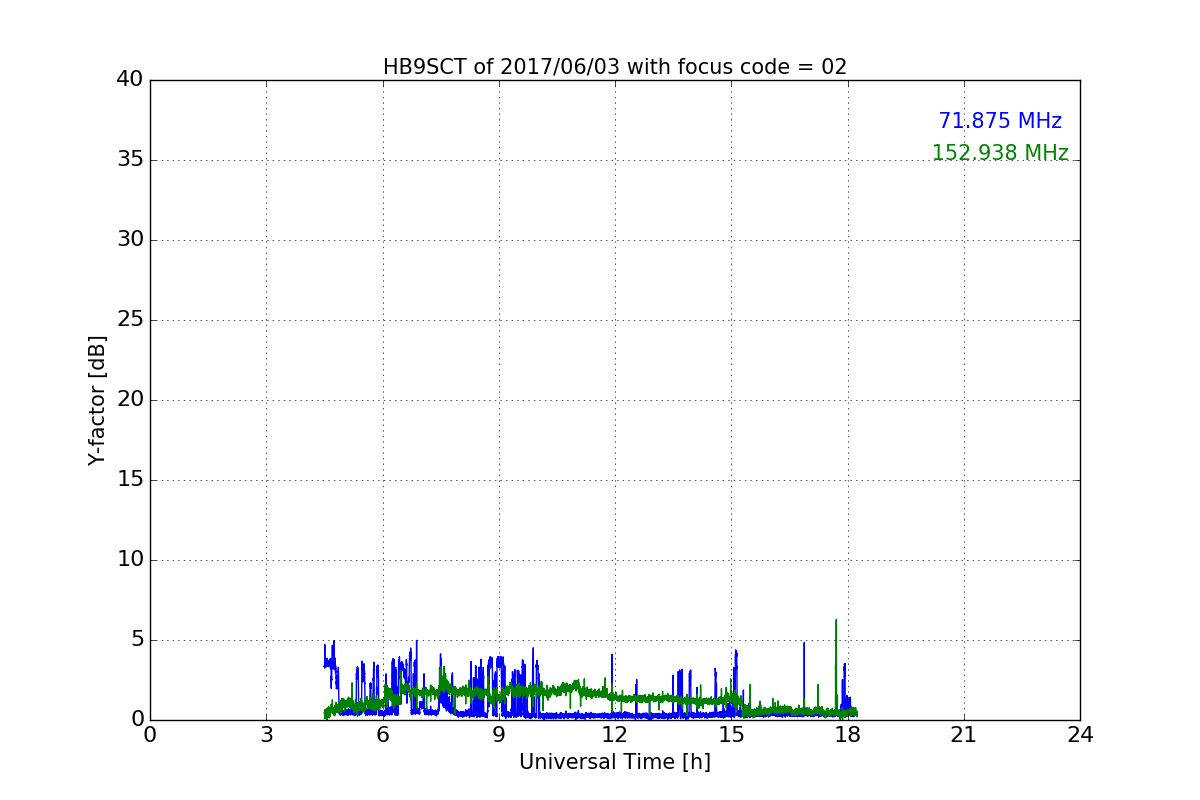Click the x-axis tick label '9'

[499, 734]
